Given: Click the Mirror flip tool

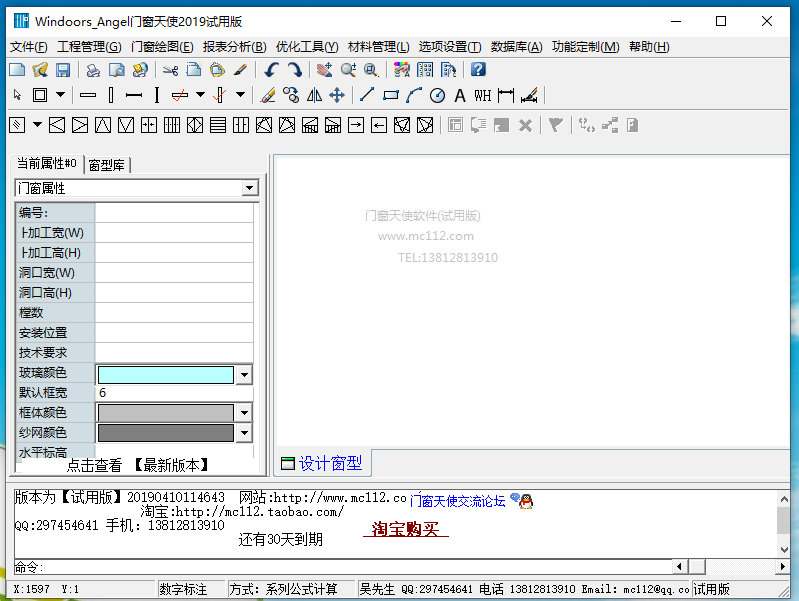Looking at the screenshot, I should pos(314,95).
